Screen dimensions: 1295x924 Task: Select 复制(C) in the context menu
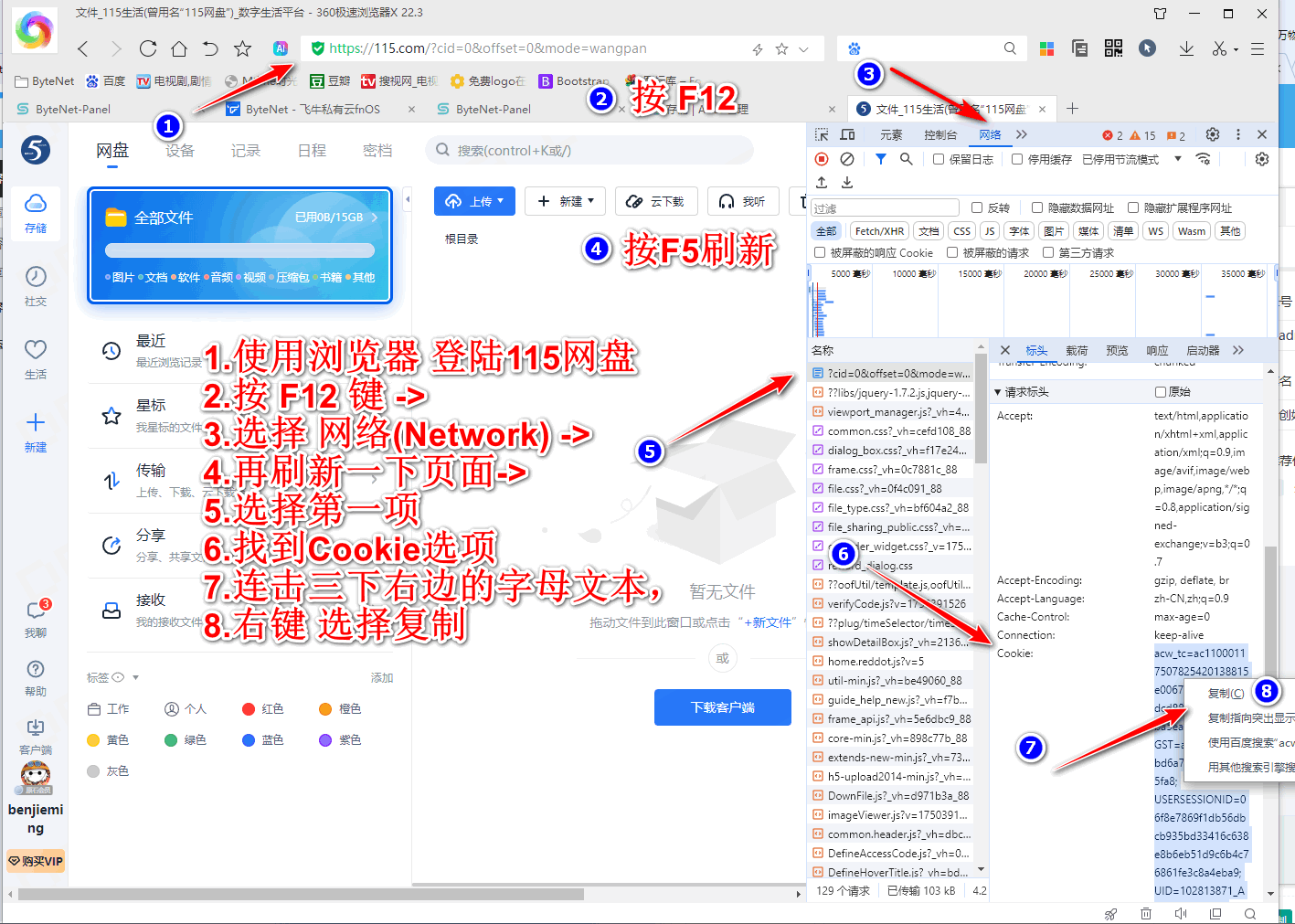click(x=1226, y=694)
